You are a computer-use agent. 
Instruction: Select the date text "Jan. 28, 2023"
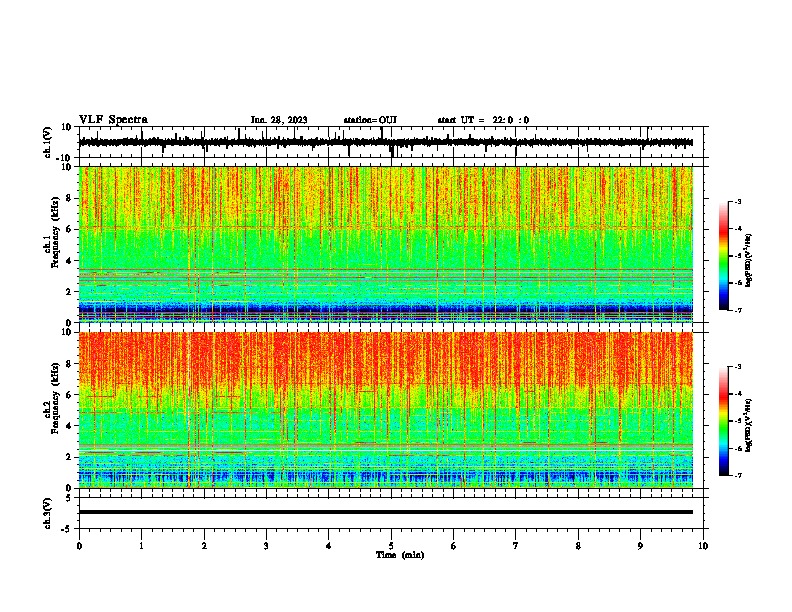pos(279,120)
